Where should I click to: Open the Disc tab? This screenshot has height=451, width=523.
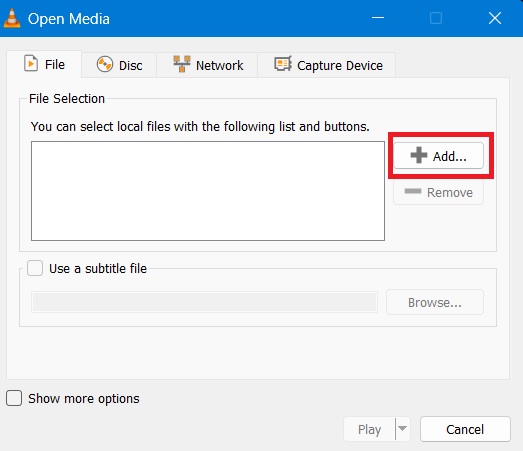pos(119,65)
